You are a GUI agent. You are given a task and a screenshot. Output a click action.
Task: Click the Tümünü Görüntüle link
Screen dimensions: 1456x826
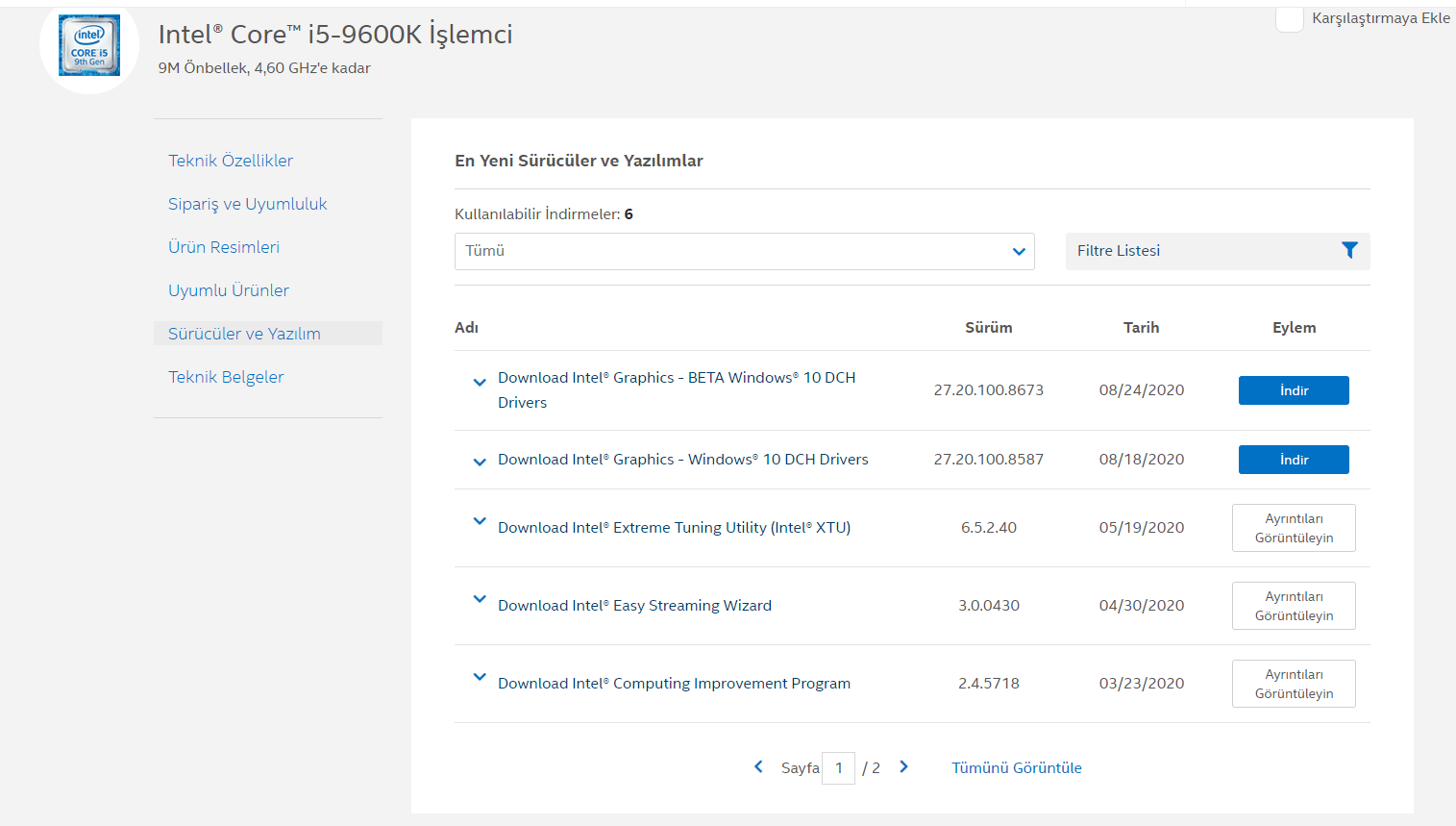click(x=1017, y=767)
